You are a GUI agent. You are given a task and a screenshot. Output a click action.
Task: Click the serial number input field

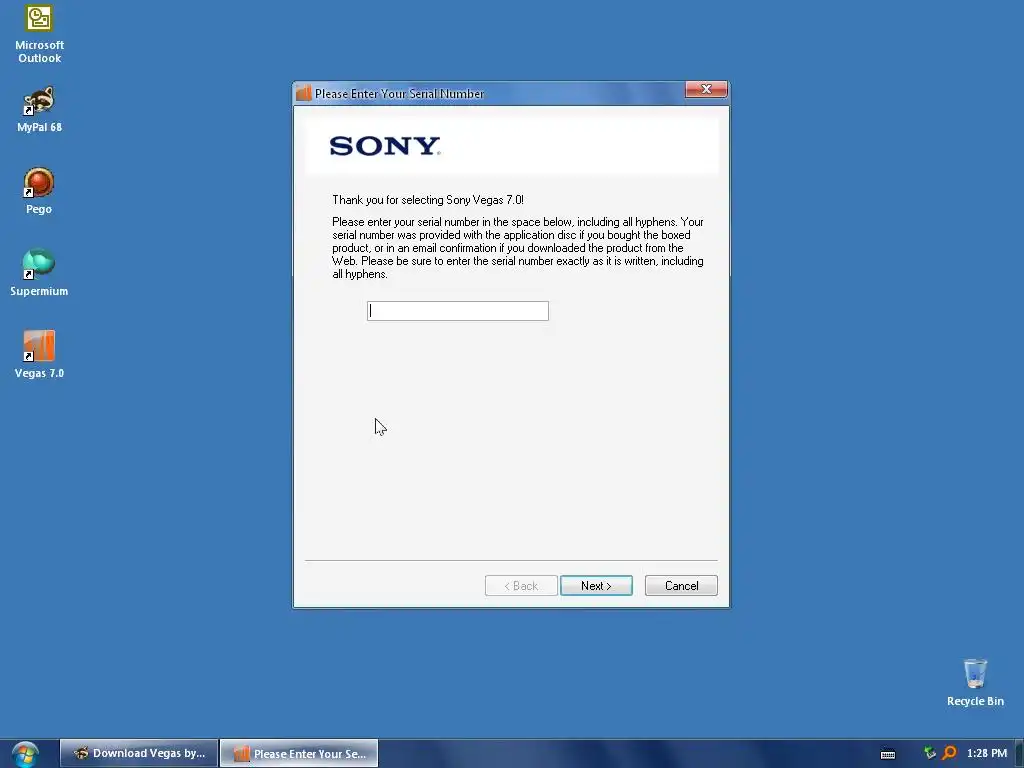coord(457,311)
